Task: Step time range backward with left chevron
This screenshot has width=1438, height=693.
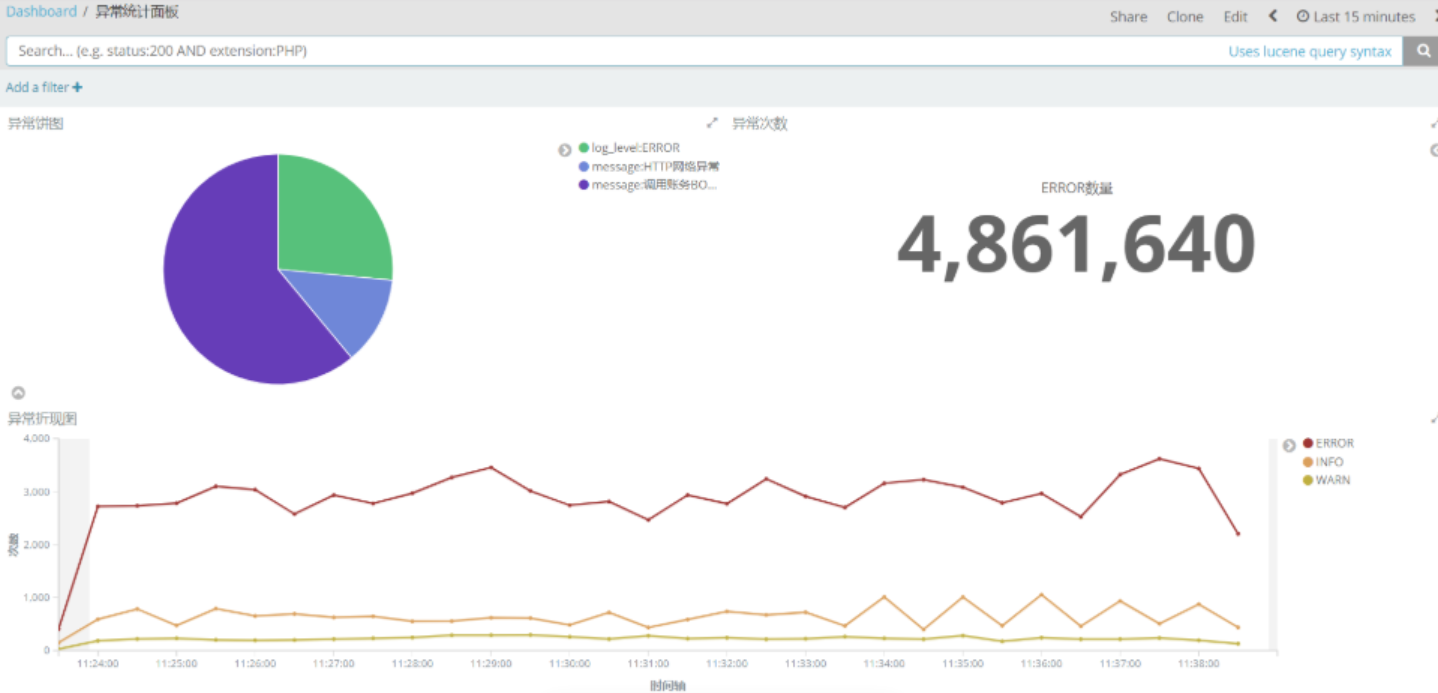Action: click(x=1273, y=16)
